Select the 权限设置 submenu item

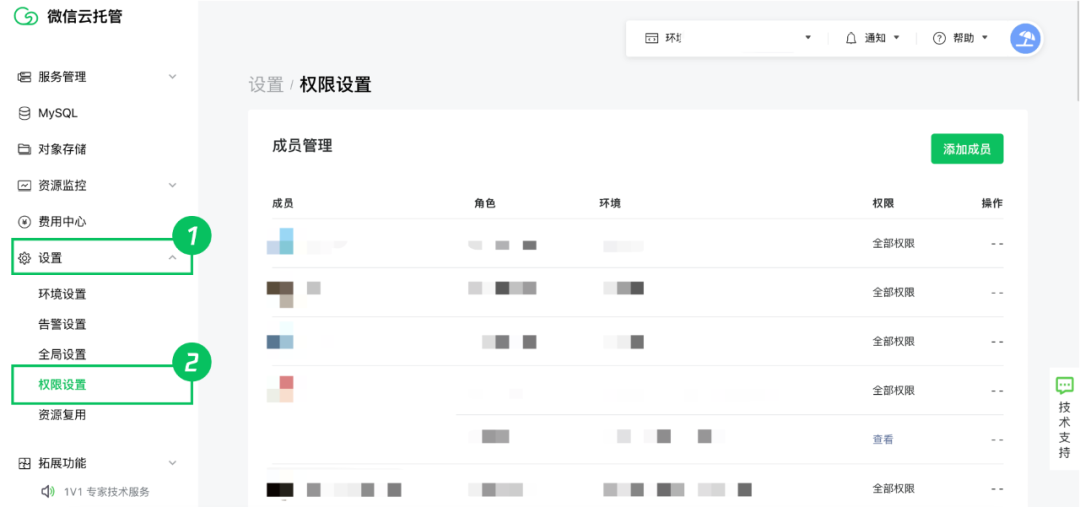coord(62,384)
